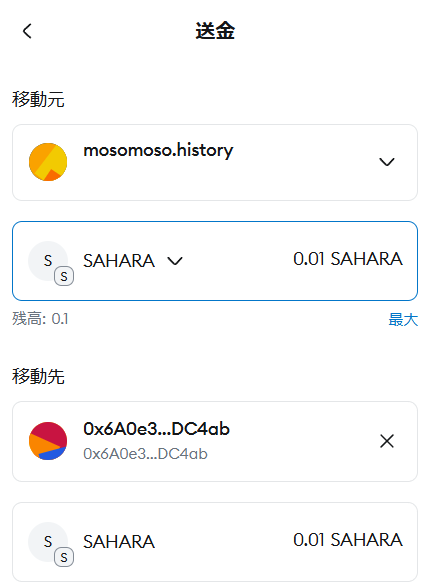The height and width of the screenshot is (587, 428).
Task: Expand the sender account dropdown chevron
Action: pos(387,162)
